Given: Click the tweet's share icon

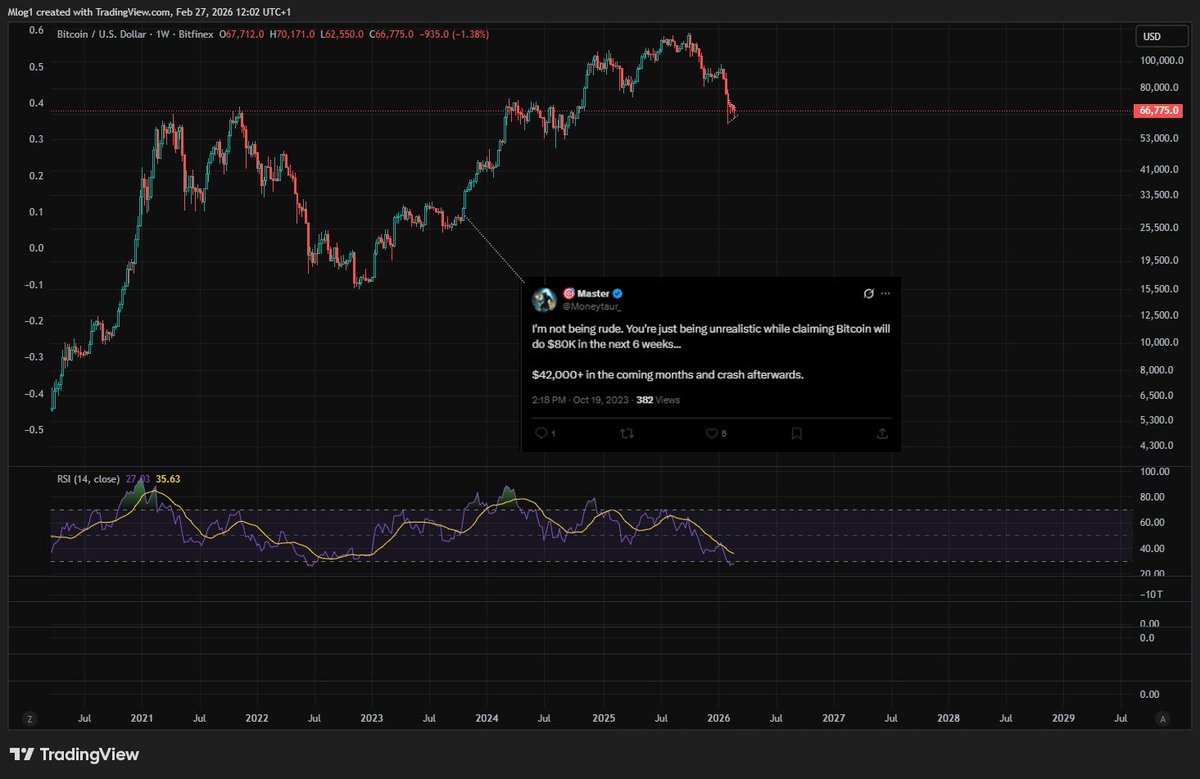Looking at the screenshot, I should point(882,433).
